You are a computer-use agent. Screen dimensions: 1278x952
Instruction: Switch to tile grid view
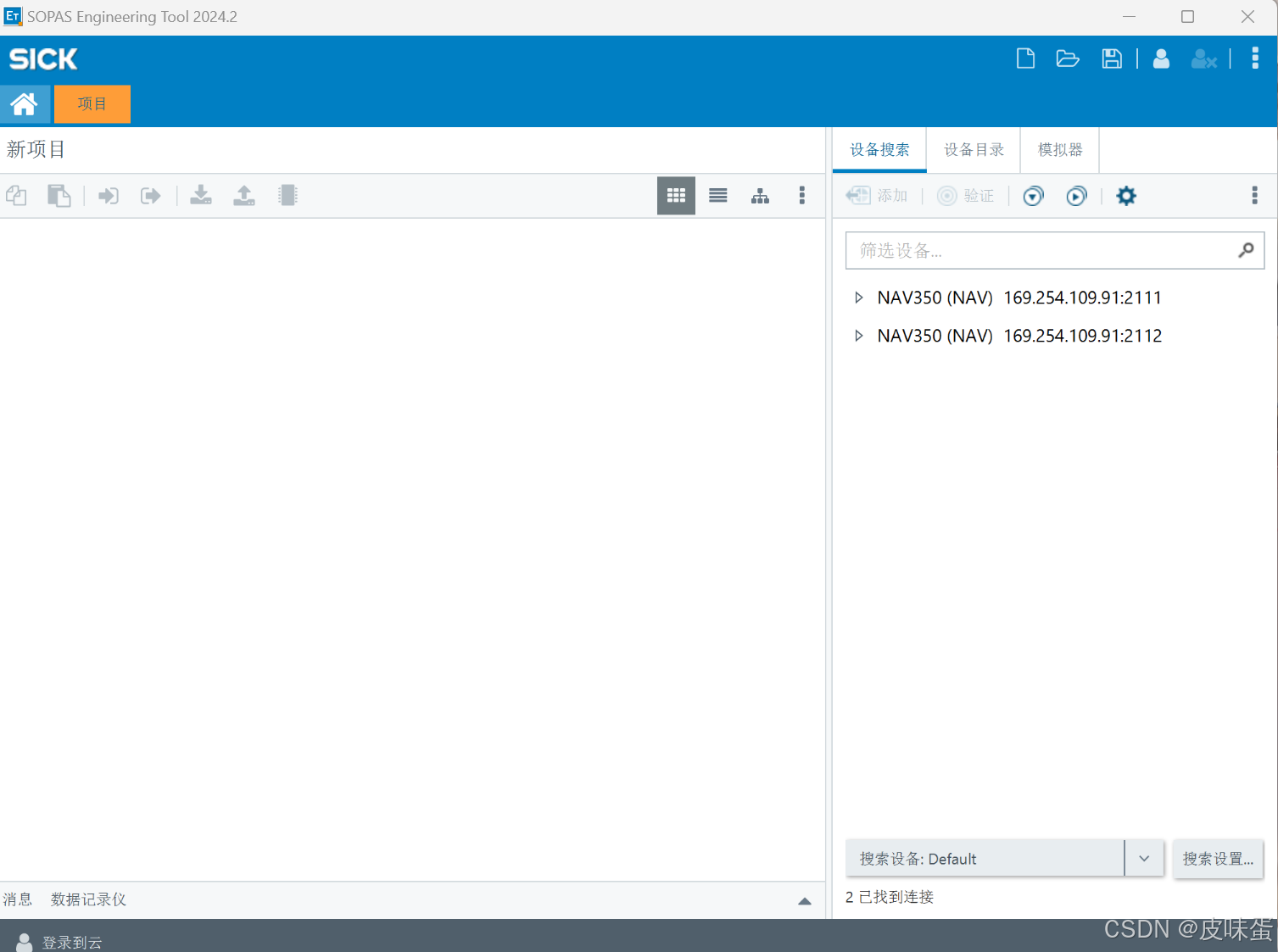tap(676, 196)
